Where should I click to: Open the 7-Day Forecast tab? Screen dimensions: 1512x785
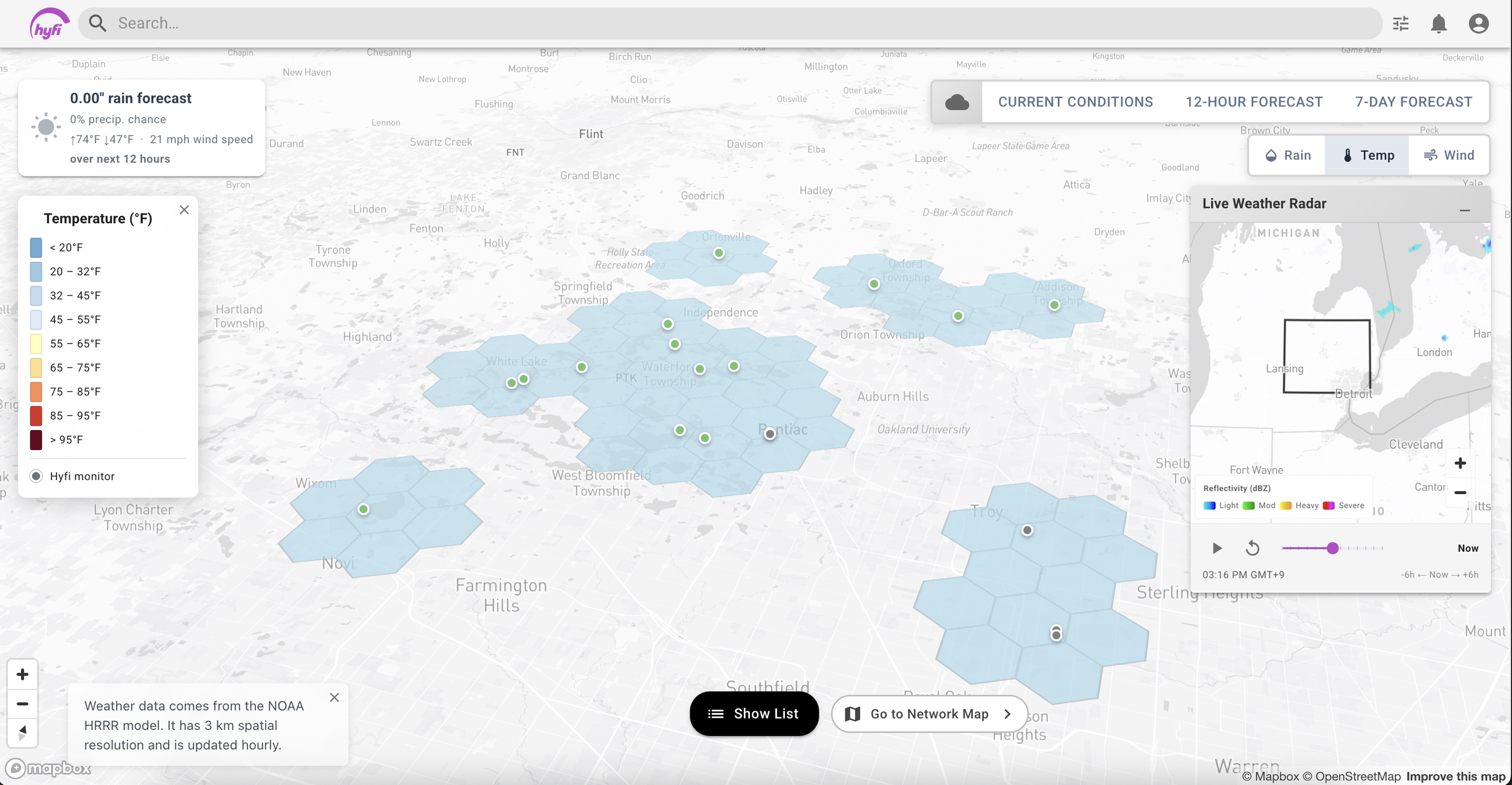pyautogui.click(x=1413, y=102)
